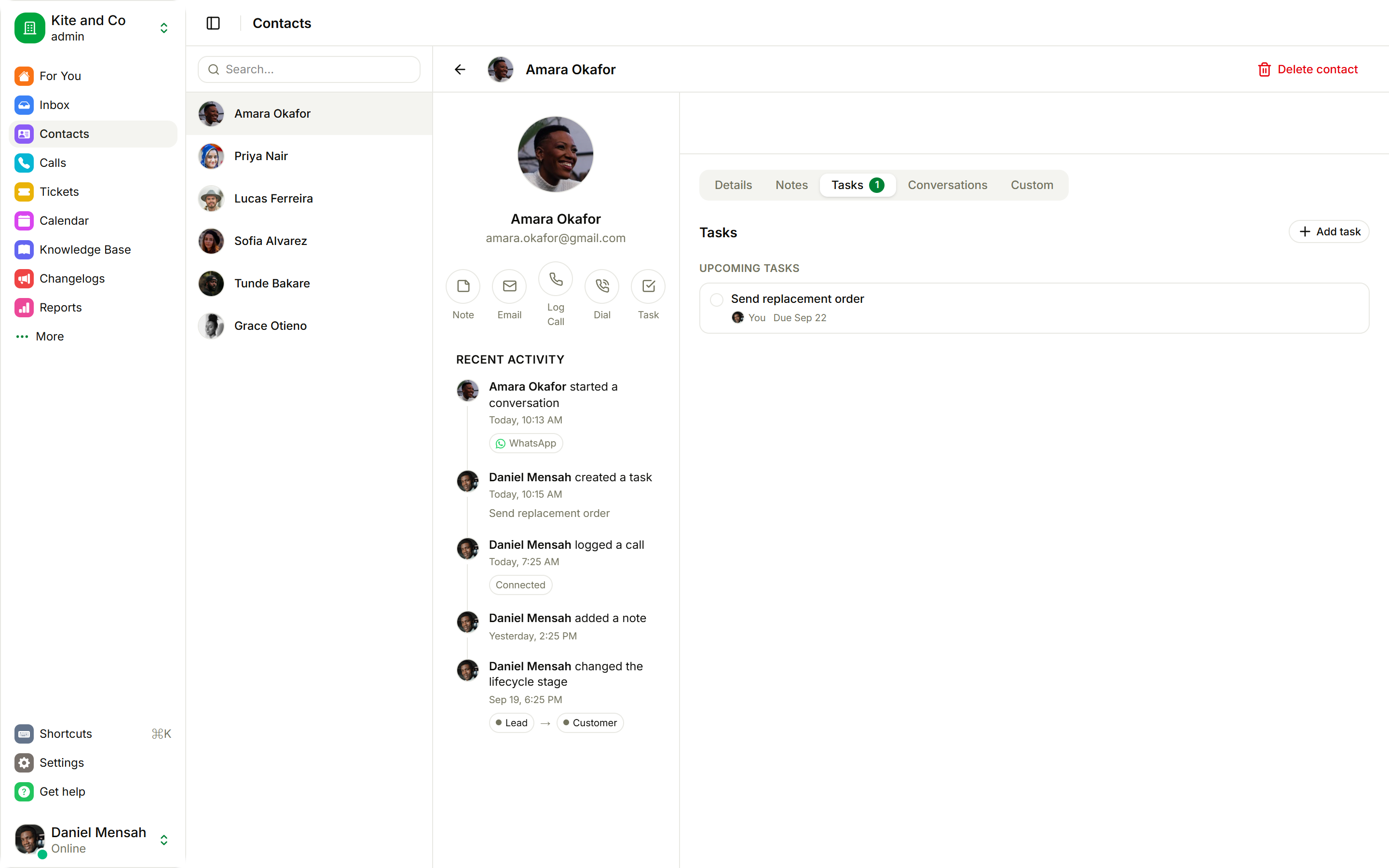Select Sofia Alvarez in the contact list
This screenshot has height=868, width=1389.
pyautogui.click(x=309, y=241)
